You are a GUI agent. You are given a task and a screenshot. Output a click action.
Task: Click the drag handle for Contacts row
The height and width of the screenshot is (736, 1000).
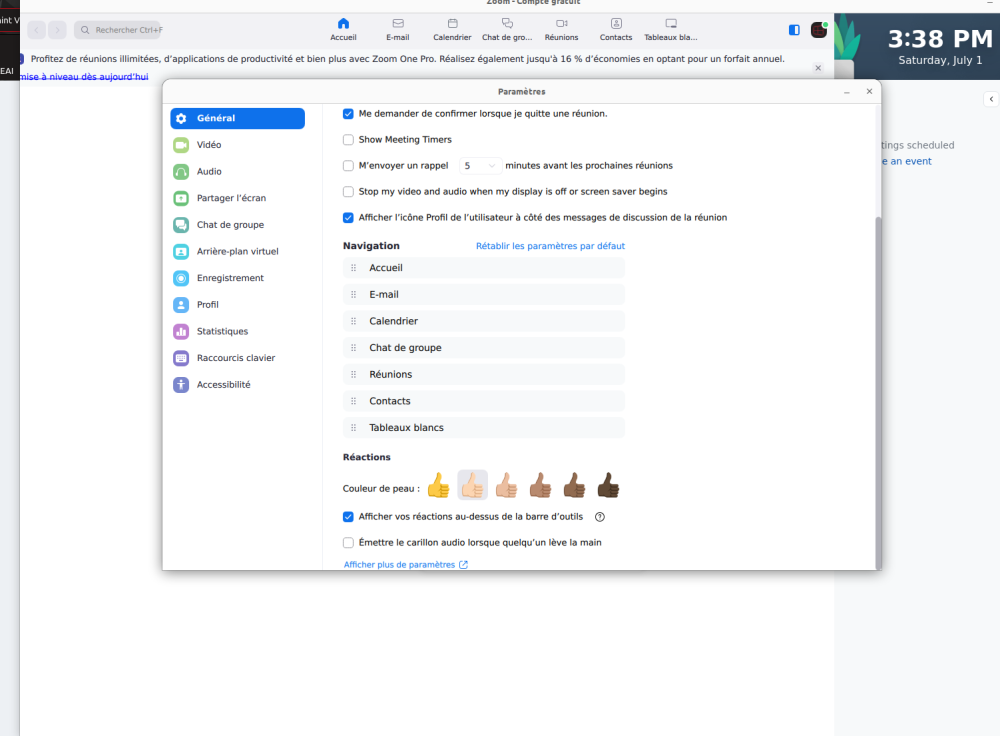(x=353, y=401)
